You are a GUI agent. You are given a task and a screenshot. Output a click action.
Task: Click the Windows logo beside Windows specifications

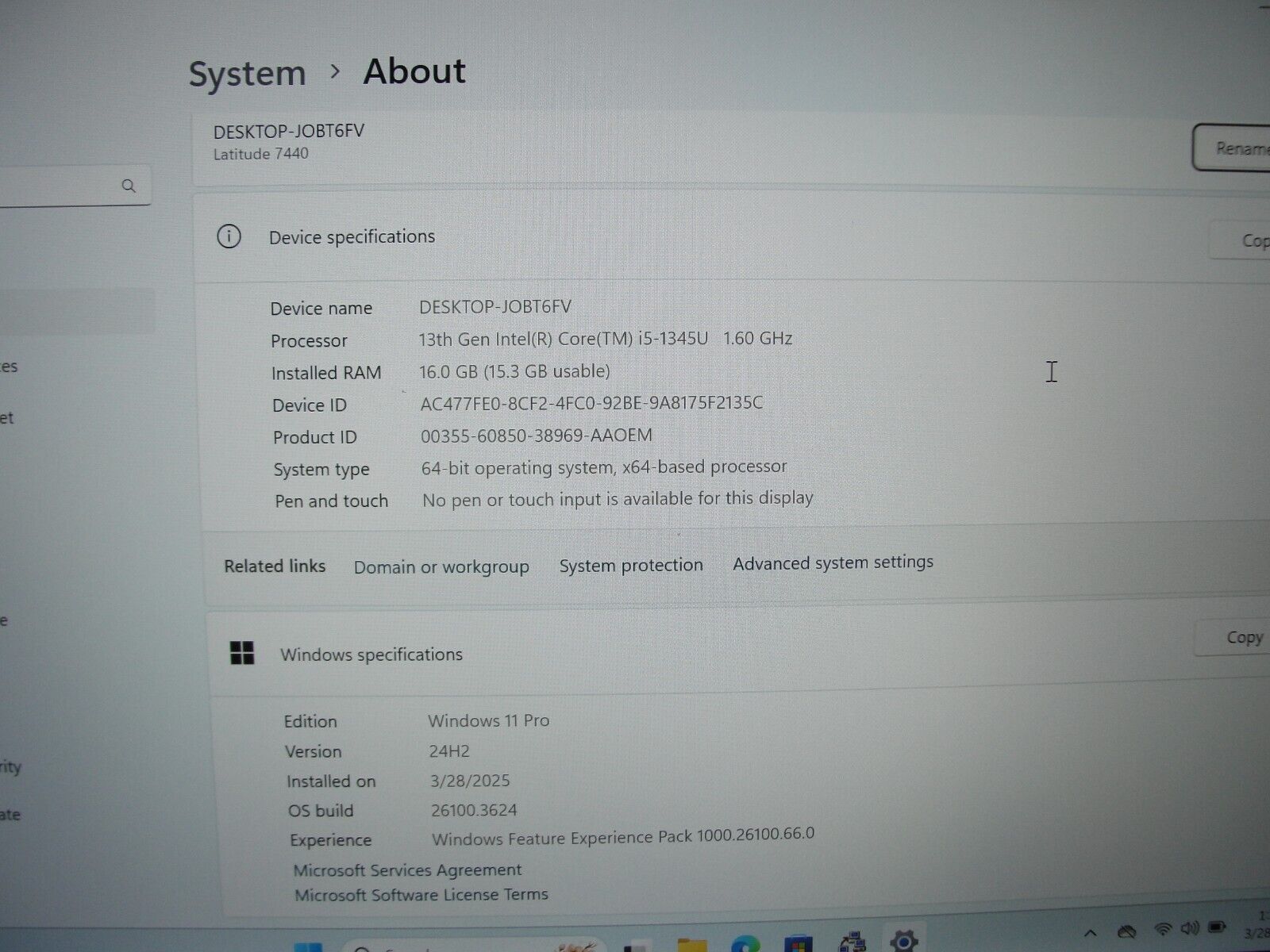[242, 654]
